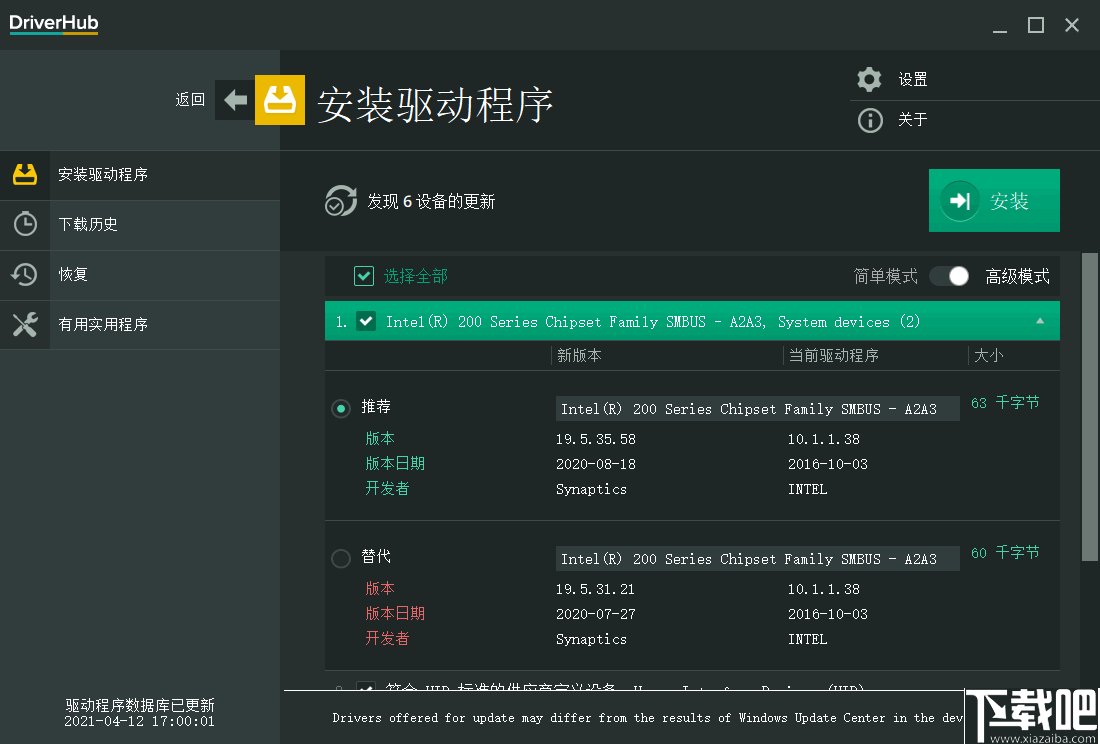The height and width of the screenshot is (744, 1100).
Task: Select the 下载历史 clock icon
Action: point(24,225)
